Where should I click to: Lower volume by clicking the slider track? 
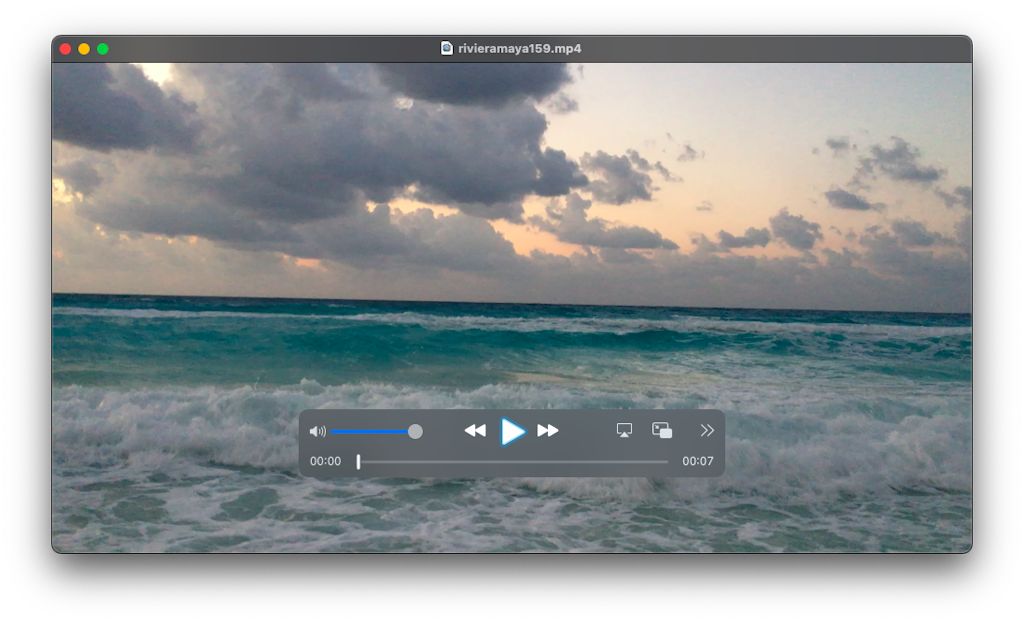point(370,431)
